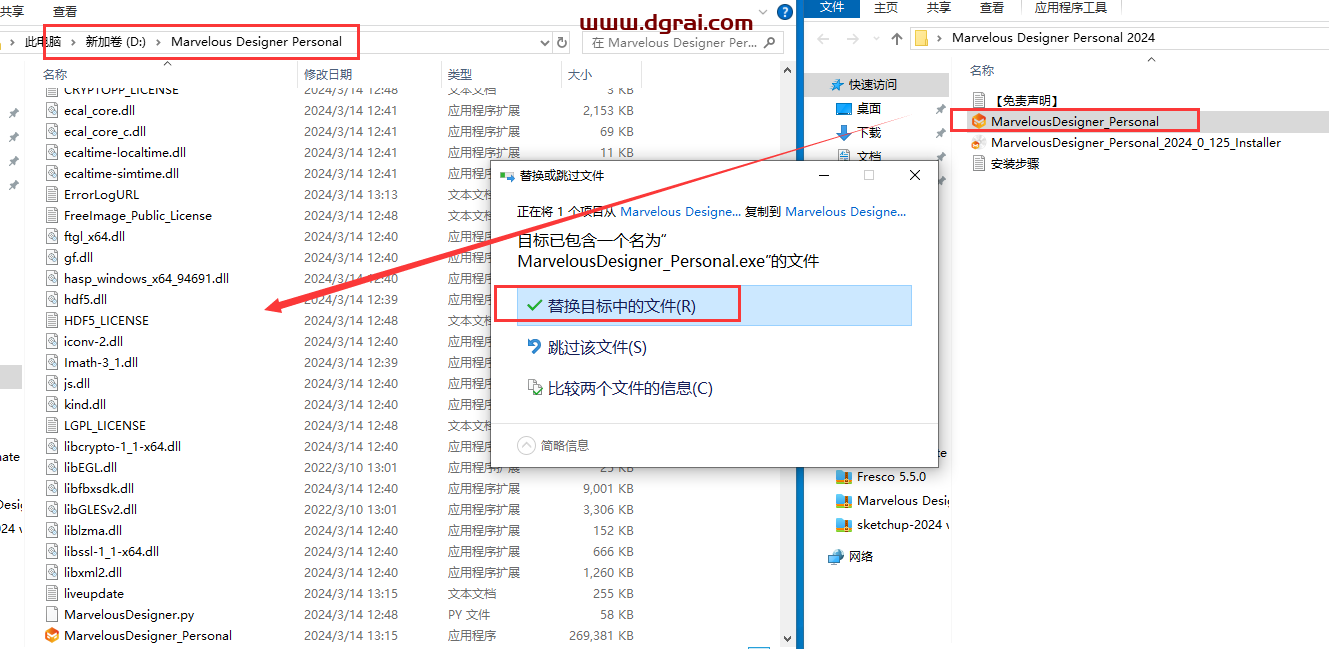The width and height of the screenshot is (1329, 649).
Task: Select the libfbxsdk.dll file name
Action: pyautogui.click(x=99, y=489)
